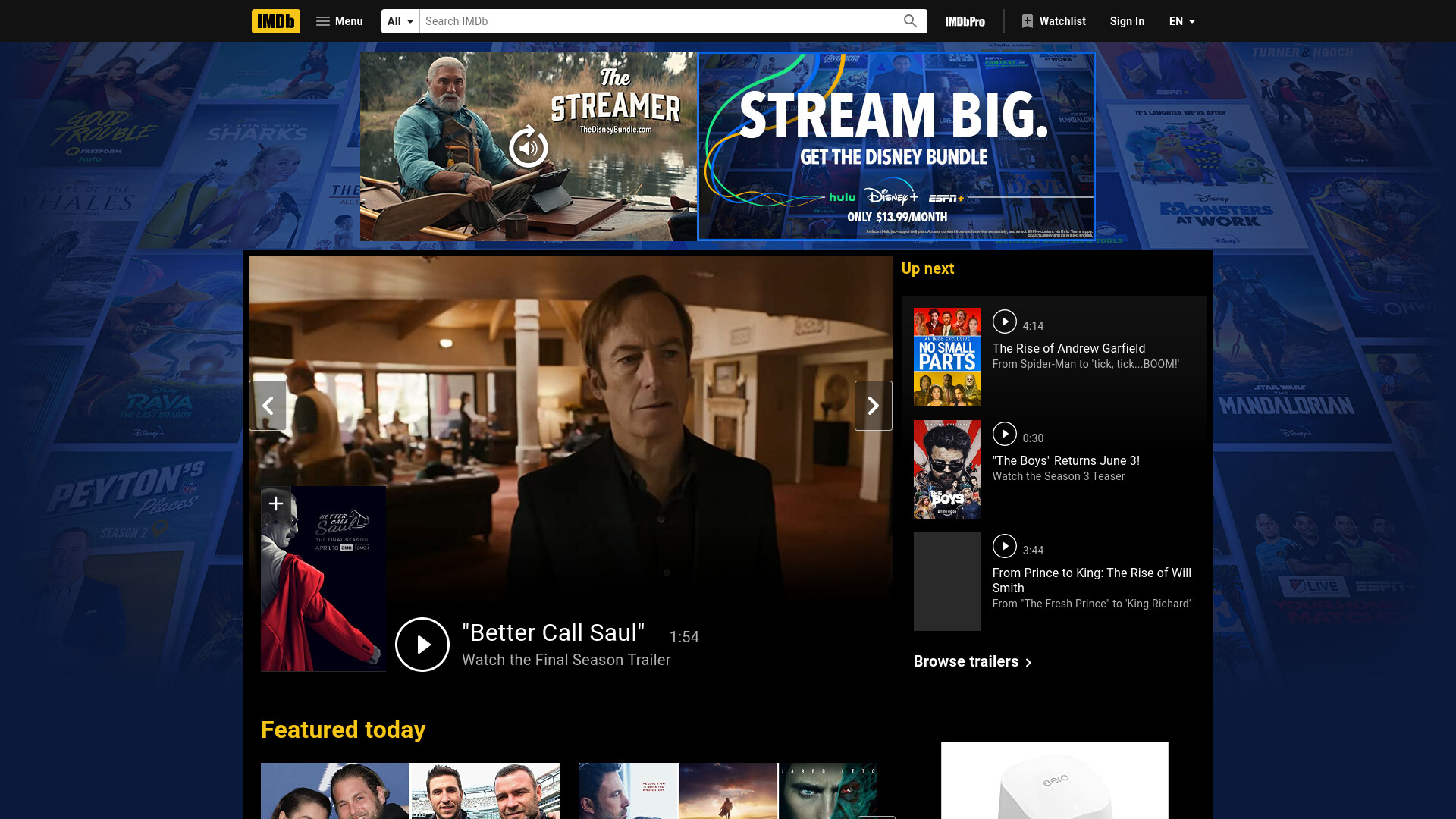Open the eero advertisement
Screen dimensions: 1456x819
click(1055, 780)
